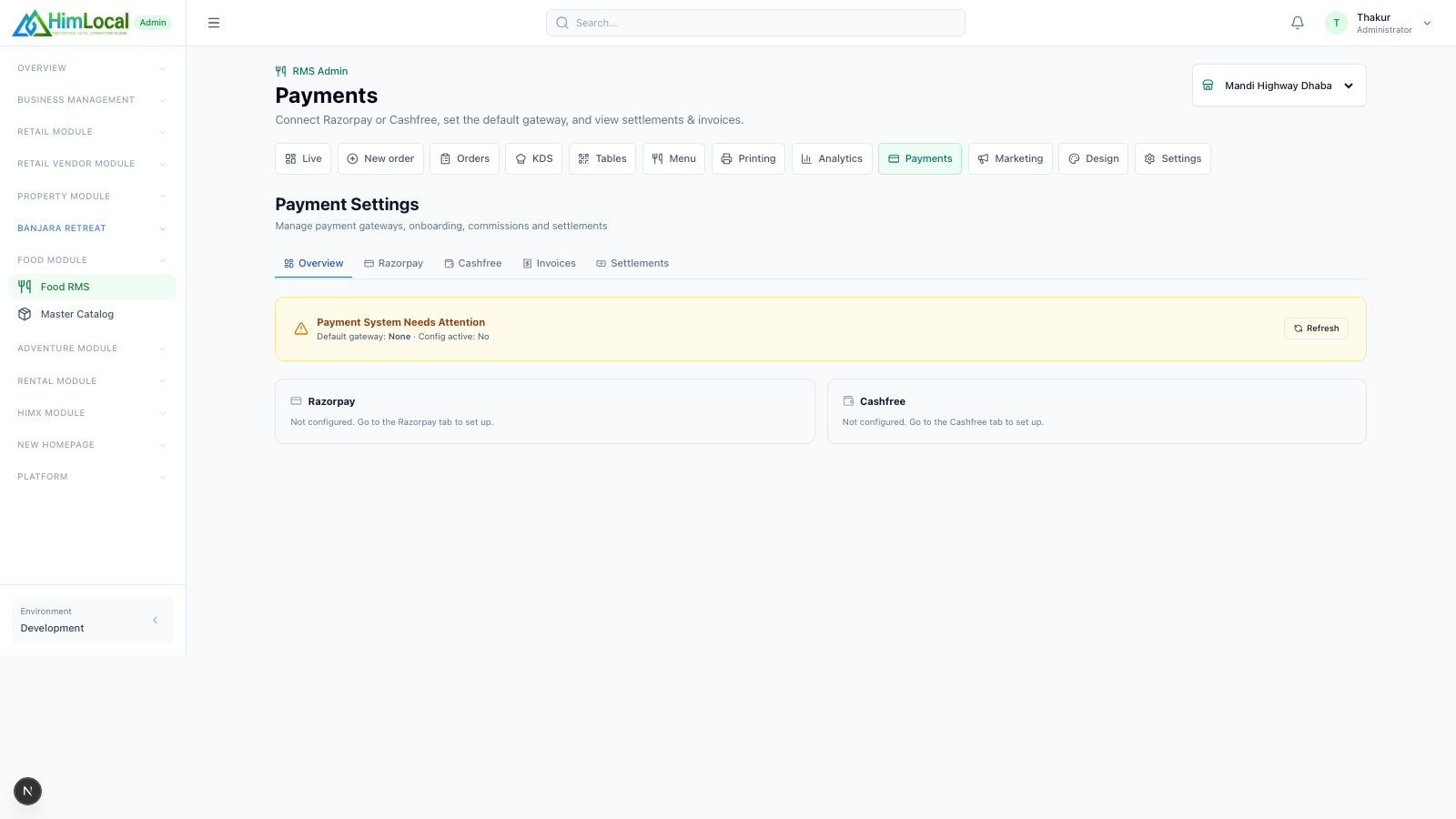Open Tables QR section
The image size is (1456, 819).
point(602,158)
